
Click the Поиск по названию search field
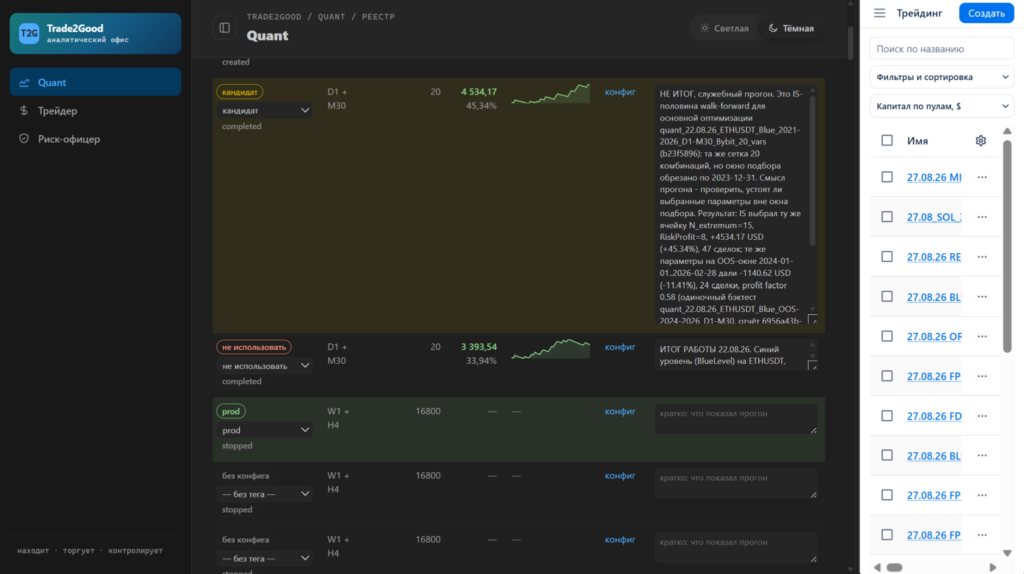coord(942,48)
